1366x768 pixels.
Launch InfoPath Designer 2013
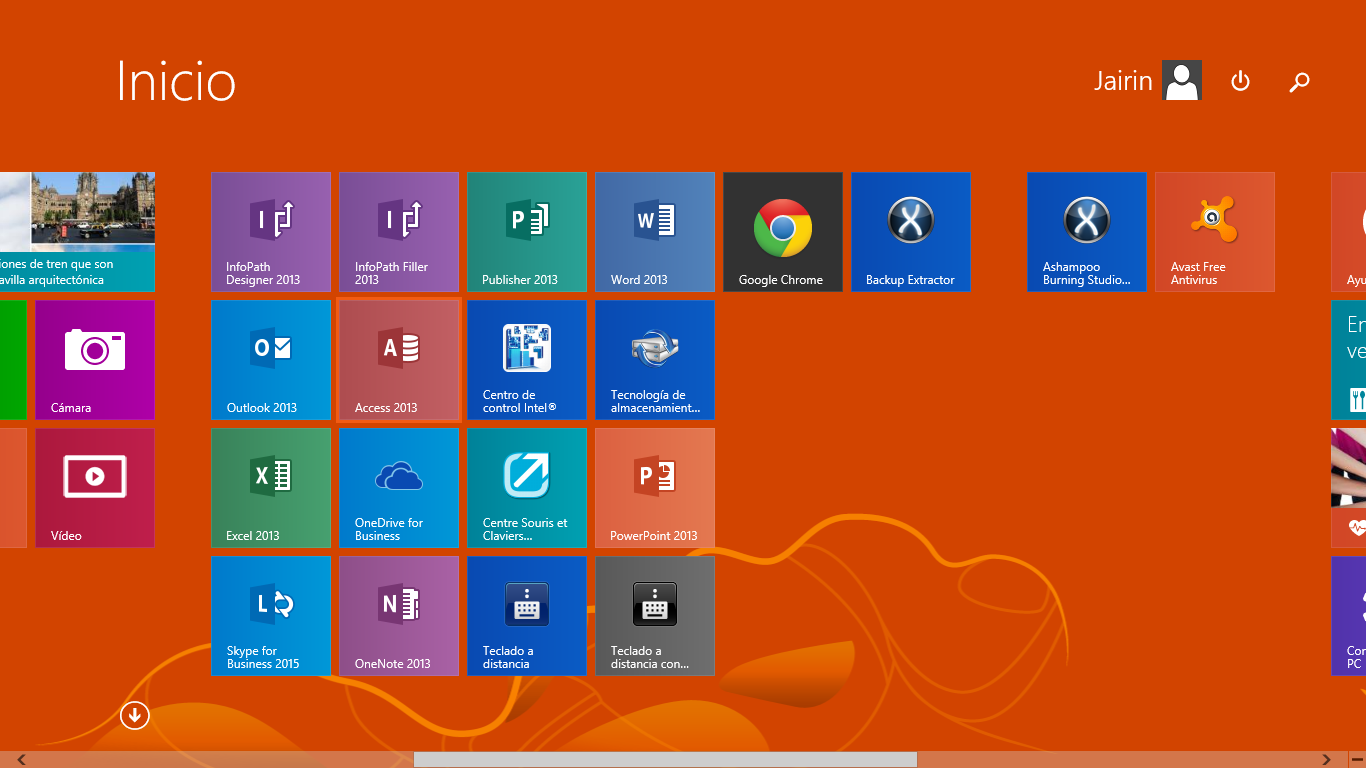[271, 231]
